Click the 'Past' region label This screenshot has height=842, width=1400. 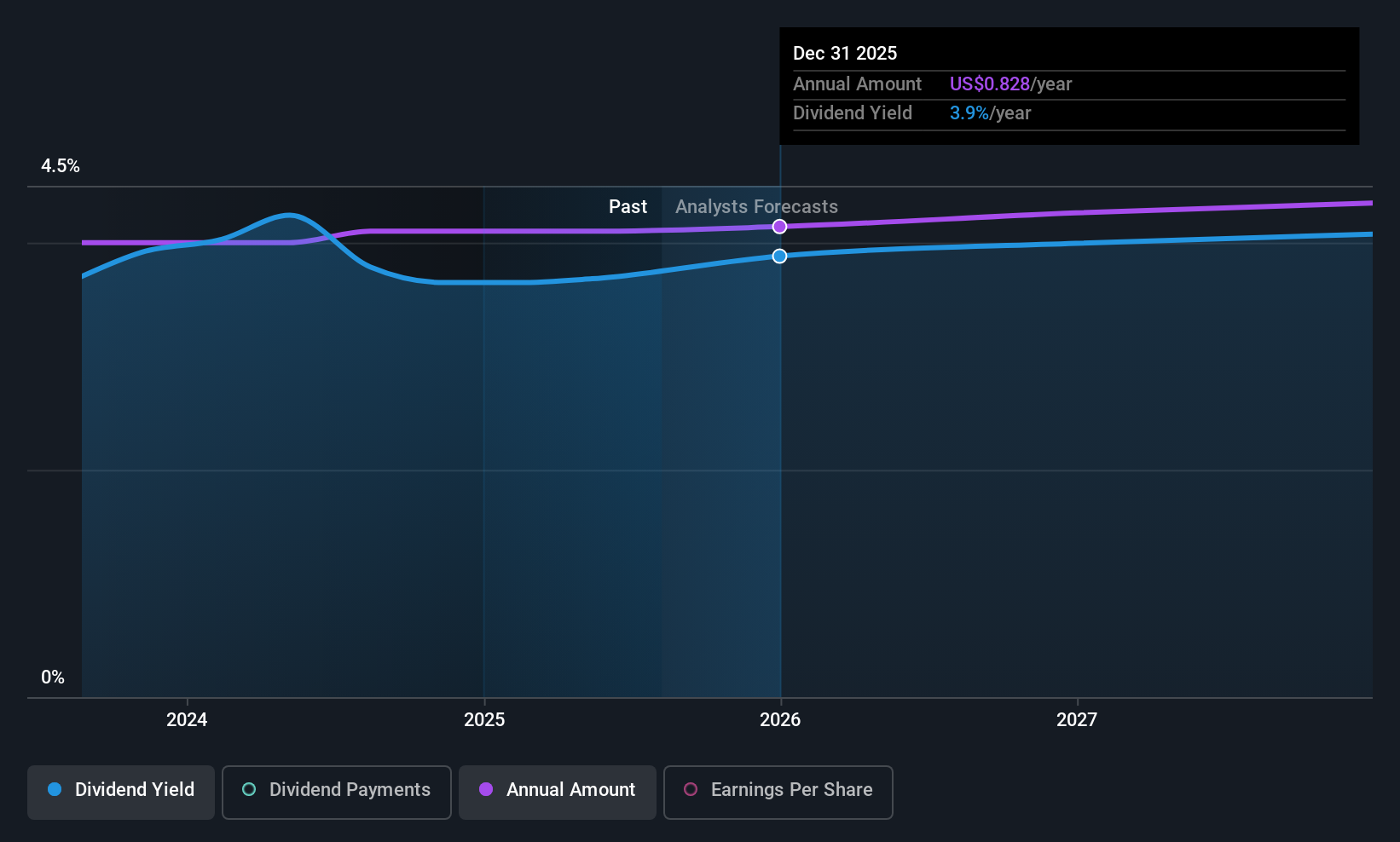tap(628, 207)
